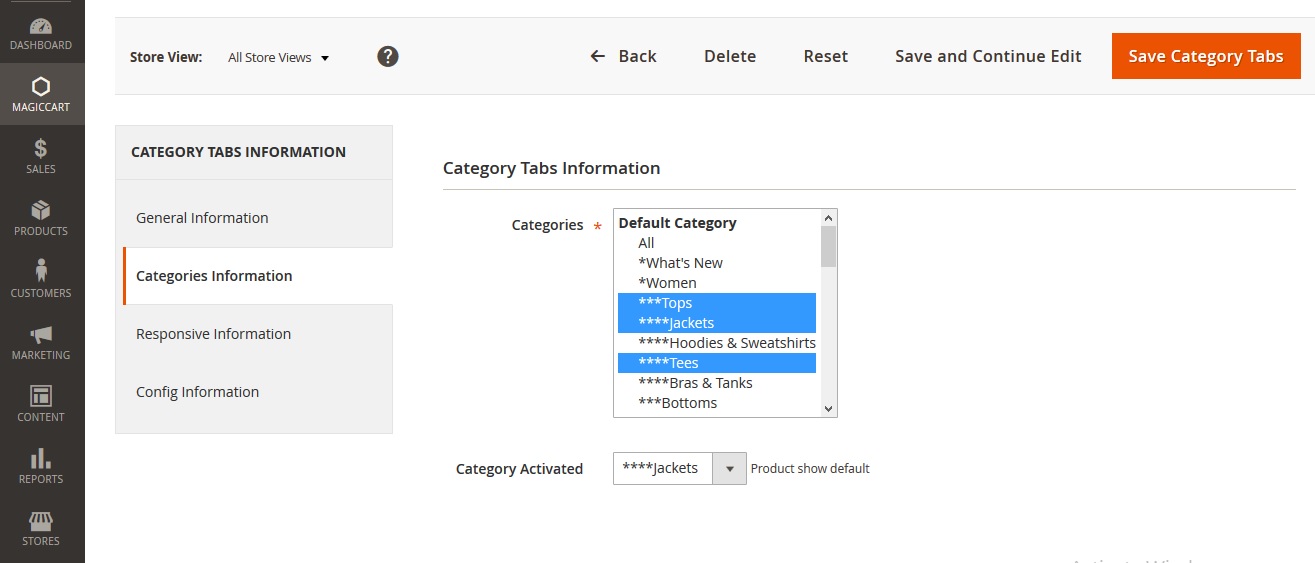This screenshot has width=1315, height=563.
Task: Open the Sales dollar icon
Action: pyautogui.click(x=41, y=149)
